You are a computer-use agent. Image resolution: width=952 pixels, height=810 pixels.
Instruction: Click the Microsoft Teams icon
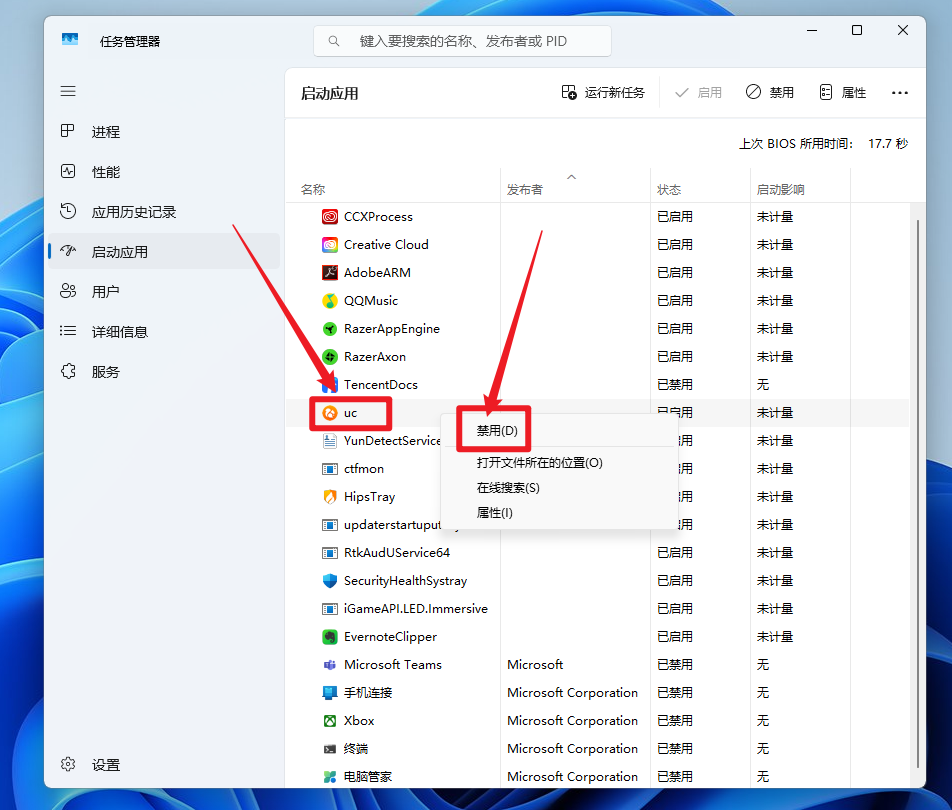click(330, 665)
